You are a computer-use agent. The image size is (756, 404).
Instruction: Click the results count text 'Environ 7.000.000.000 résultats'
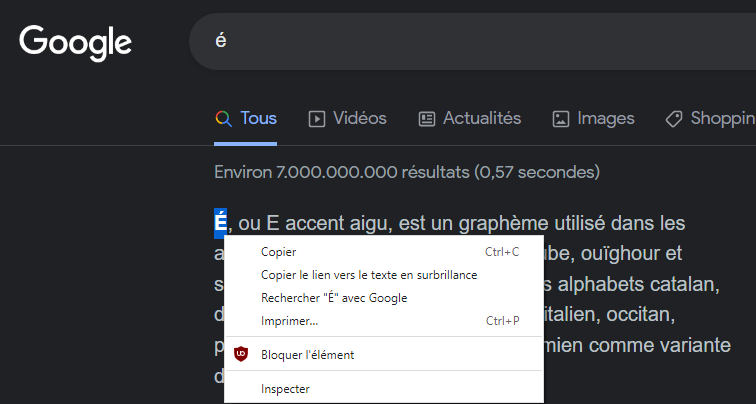pos(341,172)
